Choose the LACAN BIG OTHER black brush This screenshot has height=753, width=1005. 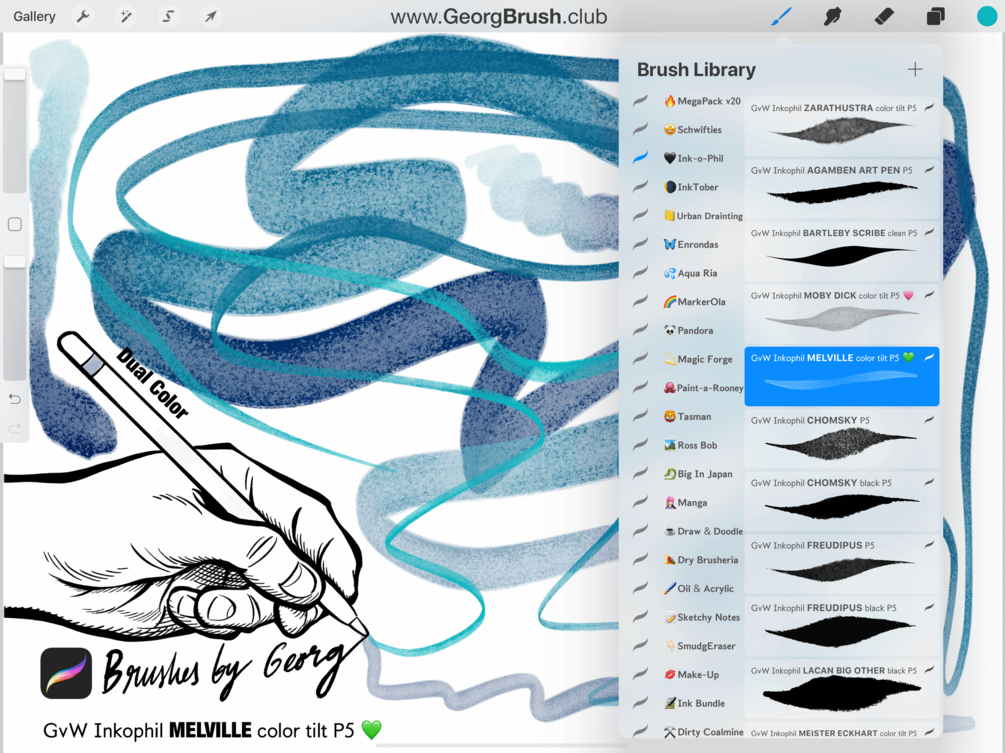(x=842, y=689)
